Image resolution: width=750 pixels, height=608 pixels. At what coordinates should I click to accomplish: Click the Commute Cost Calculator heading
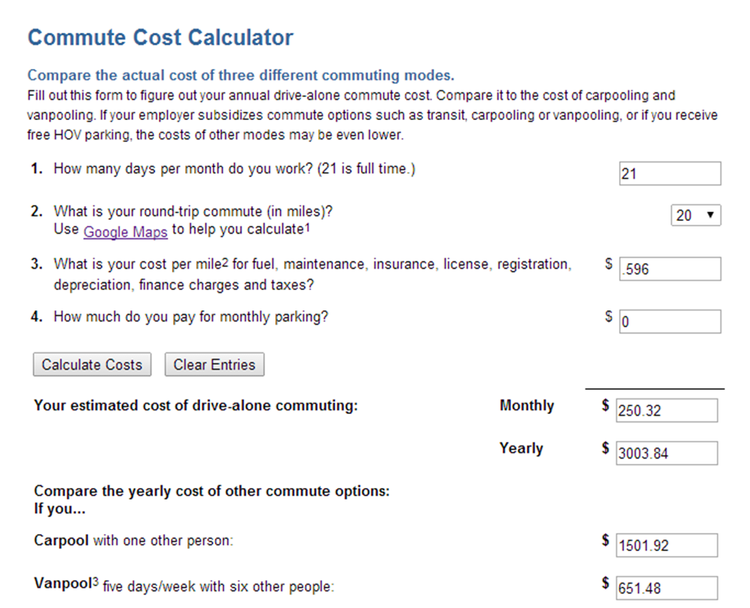pos(160,39)
